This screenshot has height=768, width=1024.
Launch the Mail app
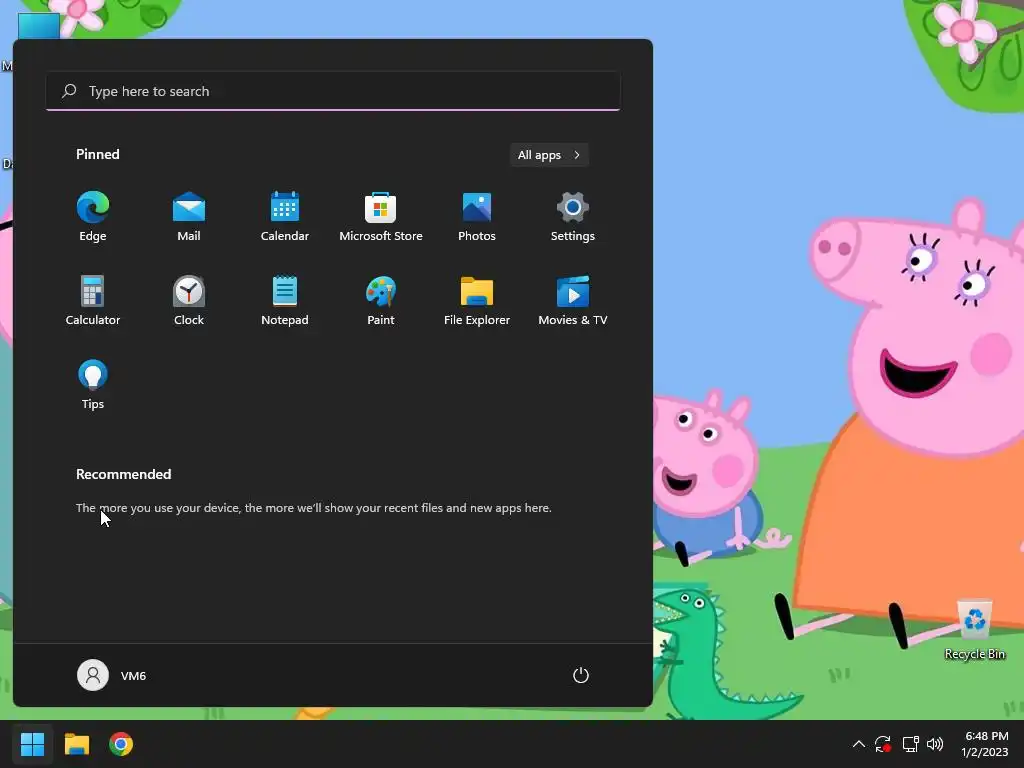point(189,217)
